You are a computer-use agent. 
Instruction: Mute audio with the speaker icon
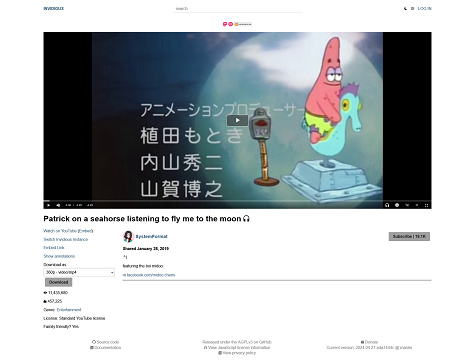click(58, 205)
